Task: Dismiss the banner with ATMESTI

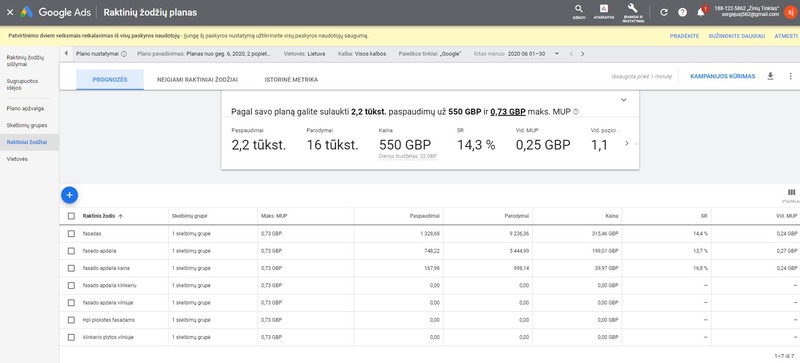Action: coord(786,36)
